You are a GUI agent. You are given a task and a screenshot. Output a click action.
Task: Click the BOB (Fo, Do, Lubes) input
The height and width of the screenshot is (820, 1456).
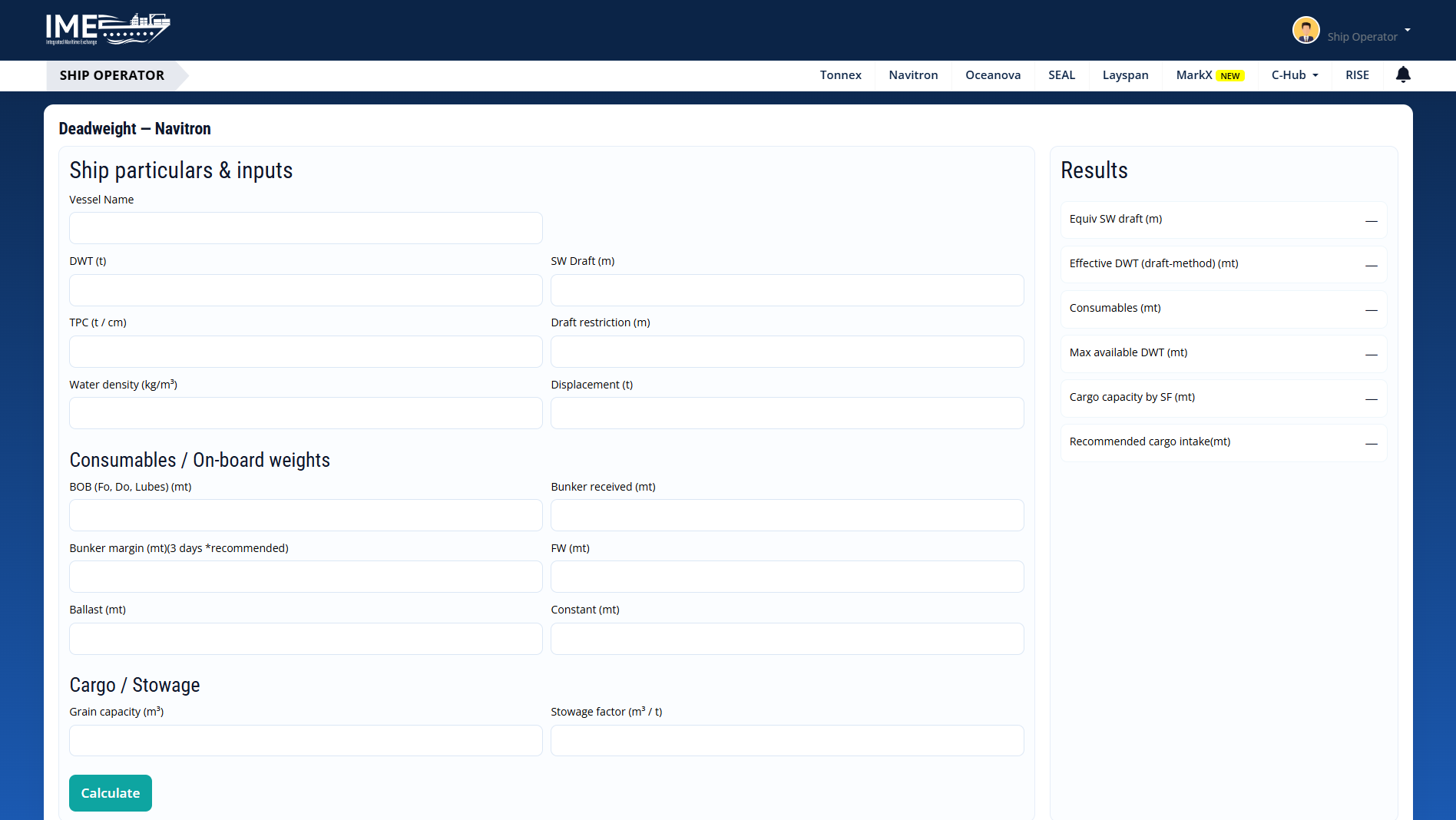pos(306,515)
